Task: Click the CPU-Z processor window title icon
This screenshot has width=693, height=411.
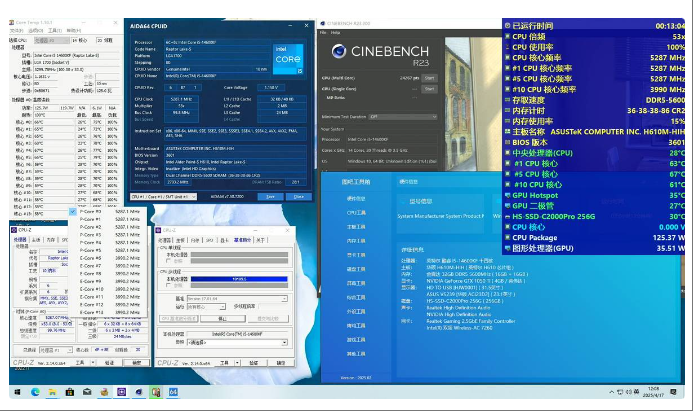Action: pos(14,230)
